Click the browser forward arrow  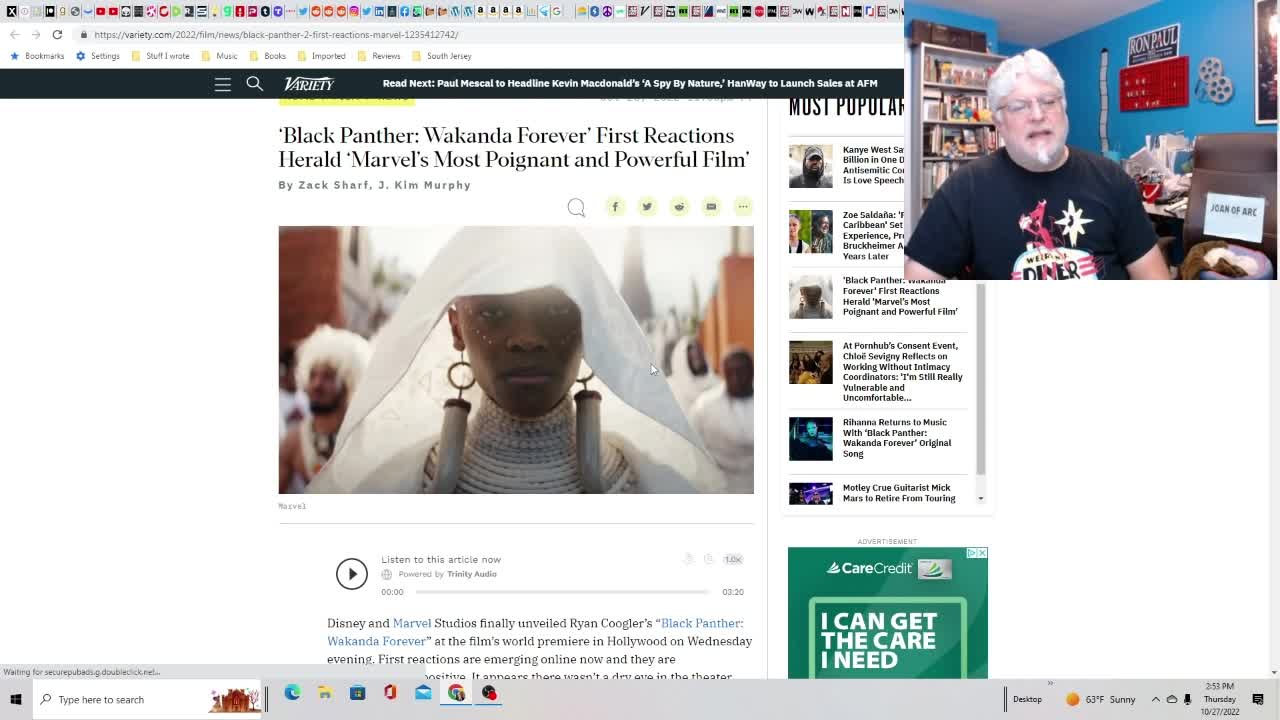pyautogui.click(x=35, y=35)
